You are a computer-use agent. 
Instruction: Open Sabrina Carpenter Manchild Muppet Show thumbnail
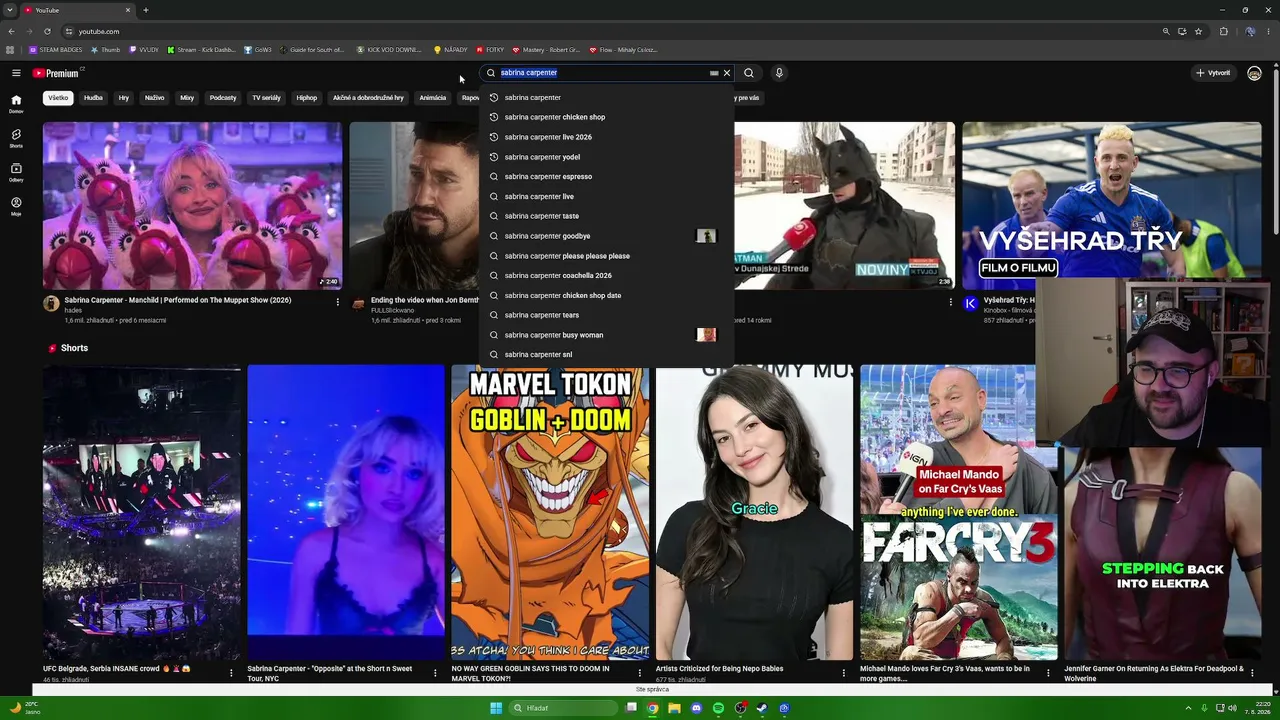click(x=192, y=205)
